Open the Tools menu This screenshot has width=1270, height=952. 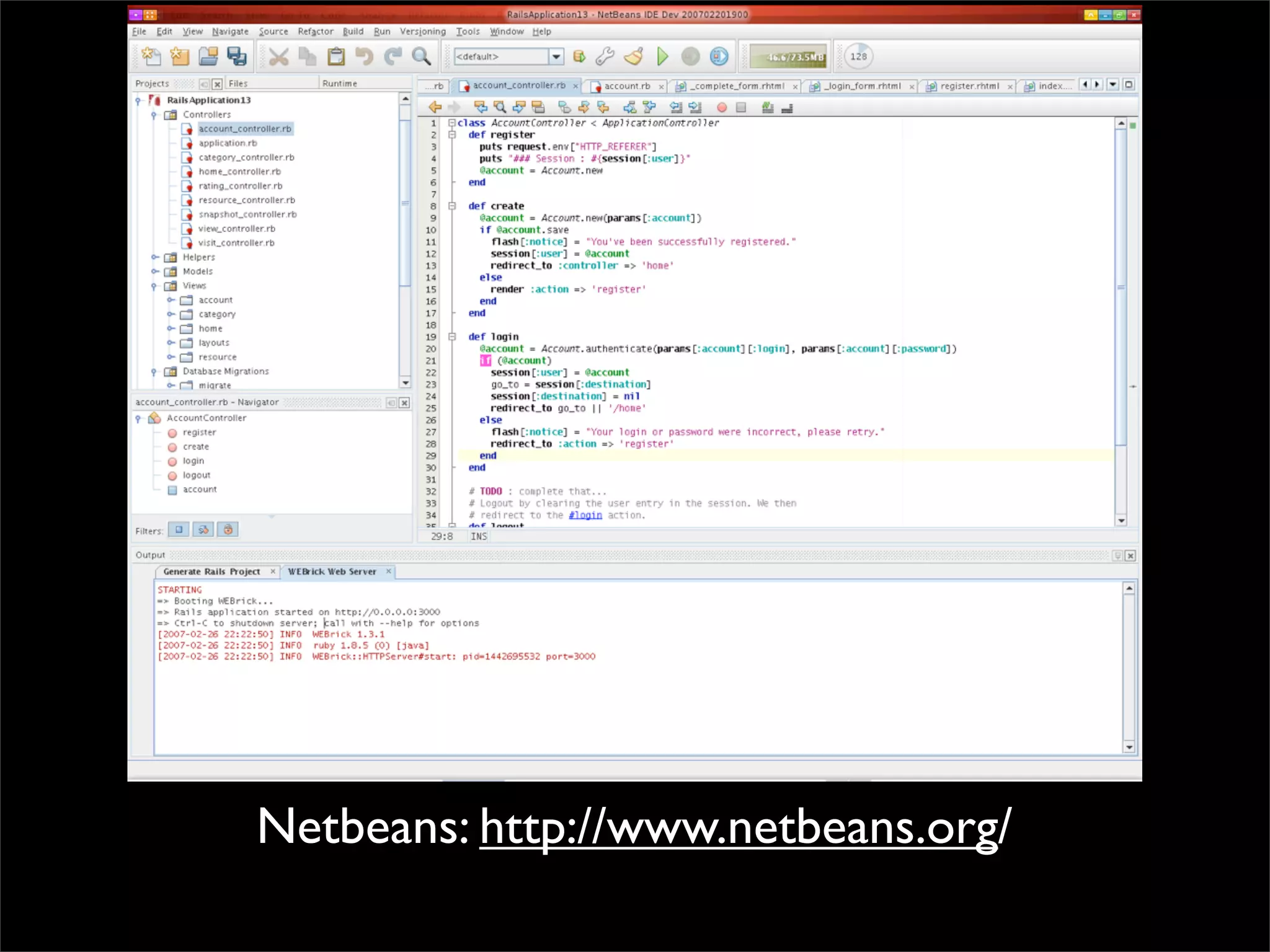tap(468, 32)
